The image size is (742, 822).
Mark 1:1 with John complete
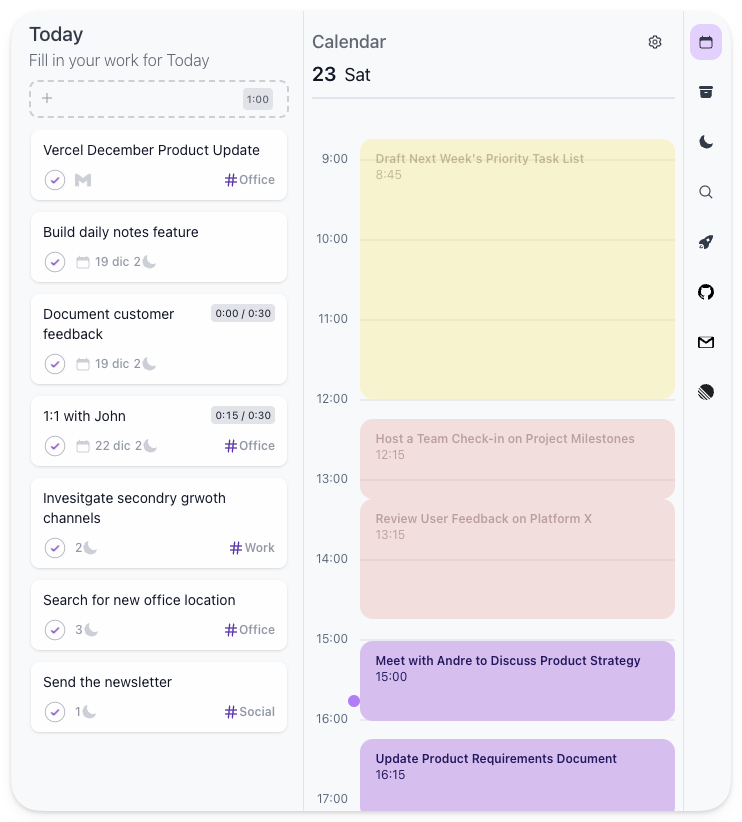(x=55, y=446)
